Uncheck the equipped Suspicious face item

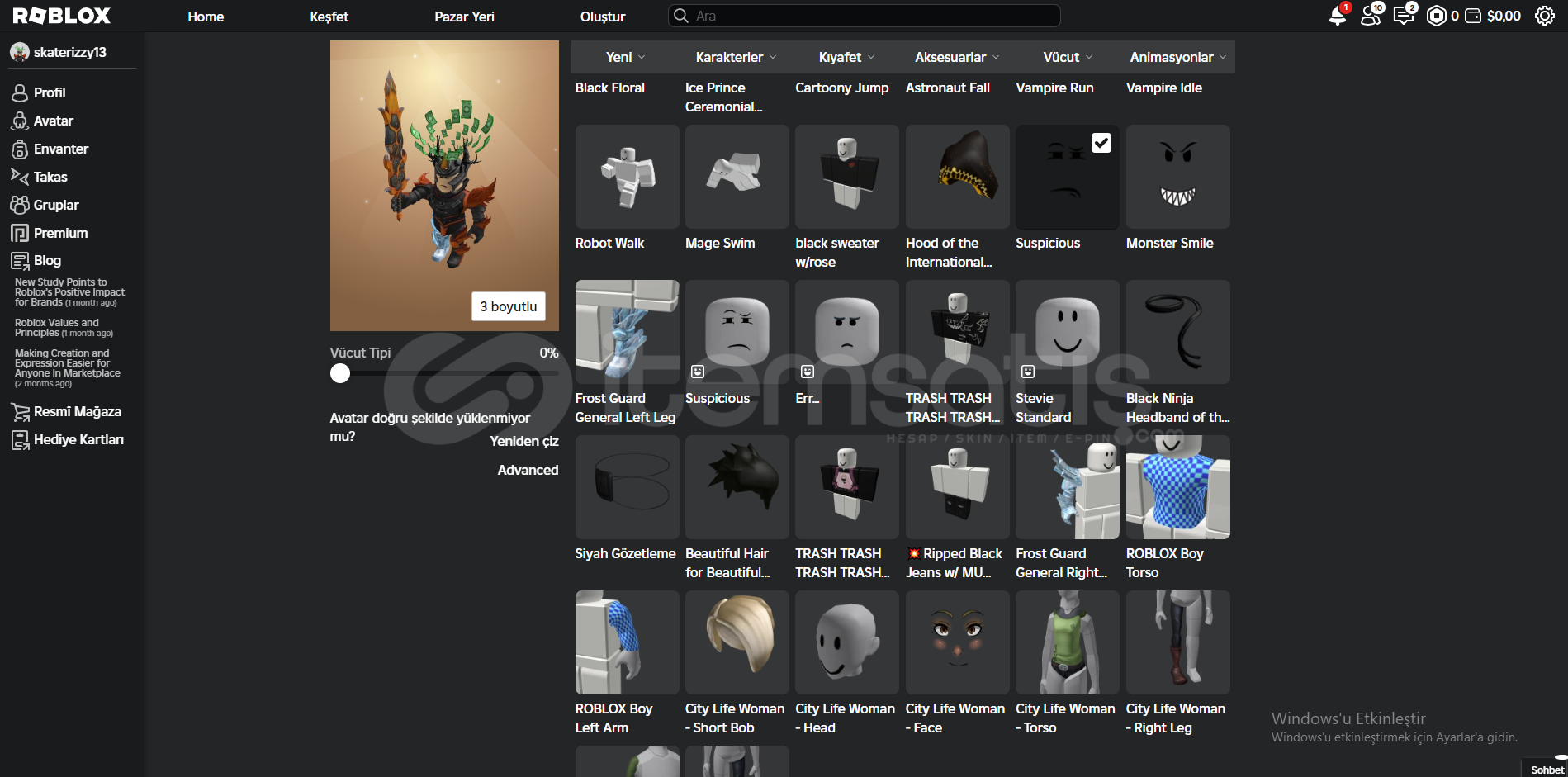(1101, 143)
